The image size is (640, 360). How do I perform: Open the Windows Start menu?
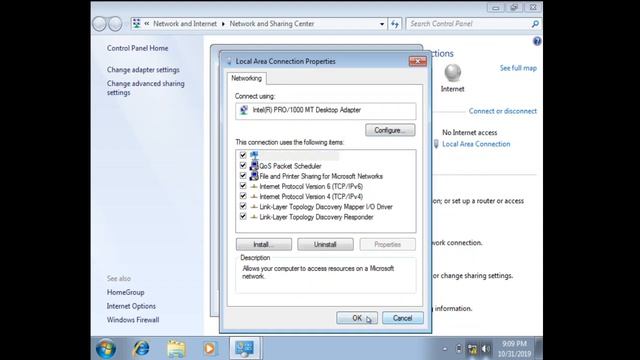(x=106, y=349)
